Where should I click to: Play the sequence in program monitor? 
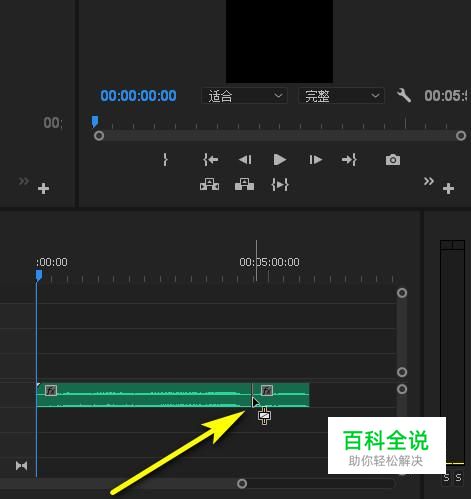pos(279,160)
